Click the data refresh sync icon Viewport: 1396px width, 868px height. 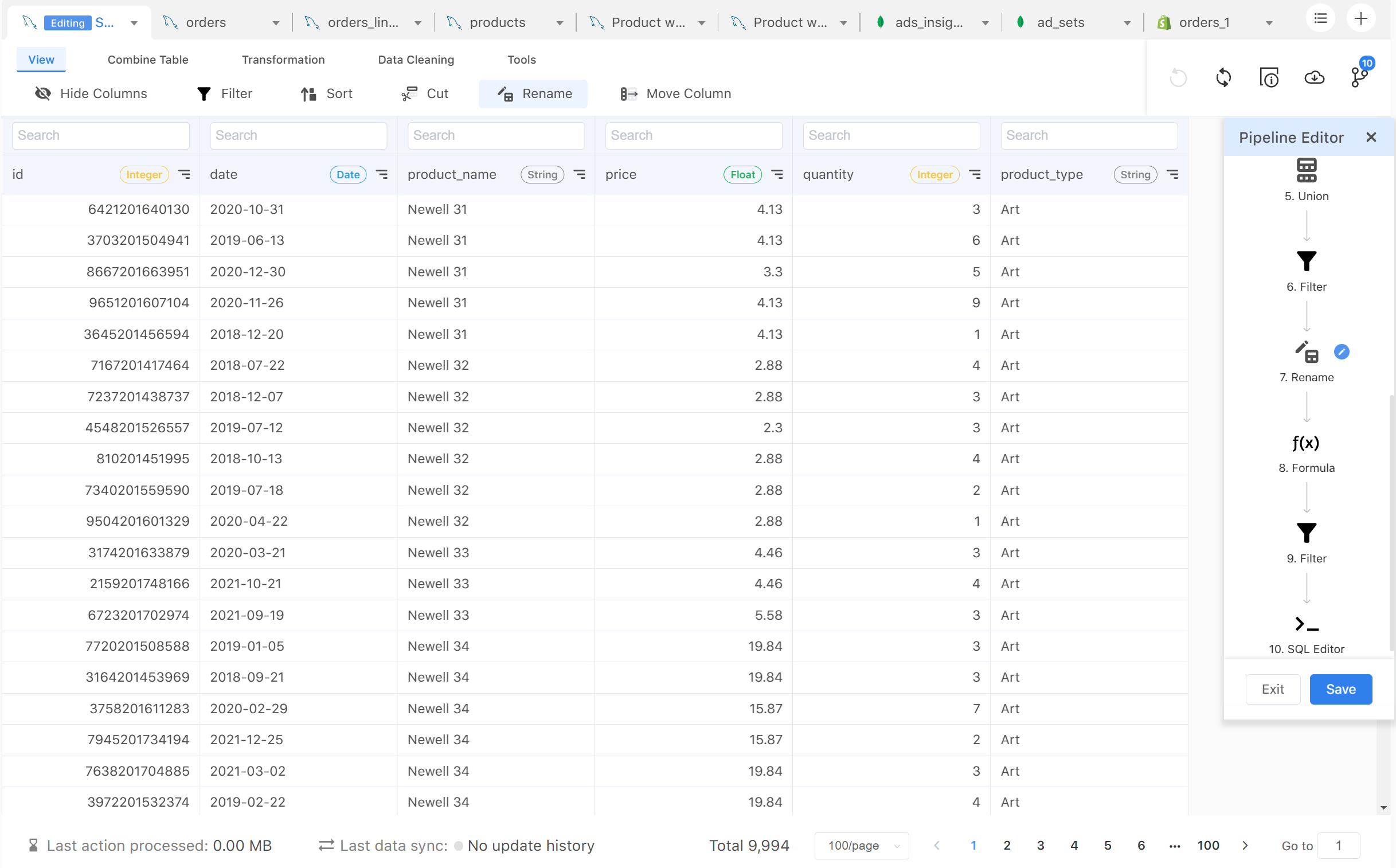[1224, 77]
